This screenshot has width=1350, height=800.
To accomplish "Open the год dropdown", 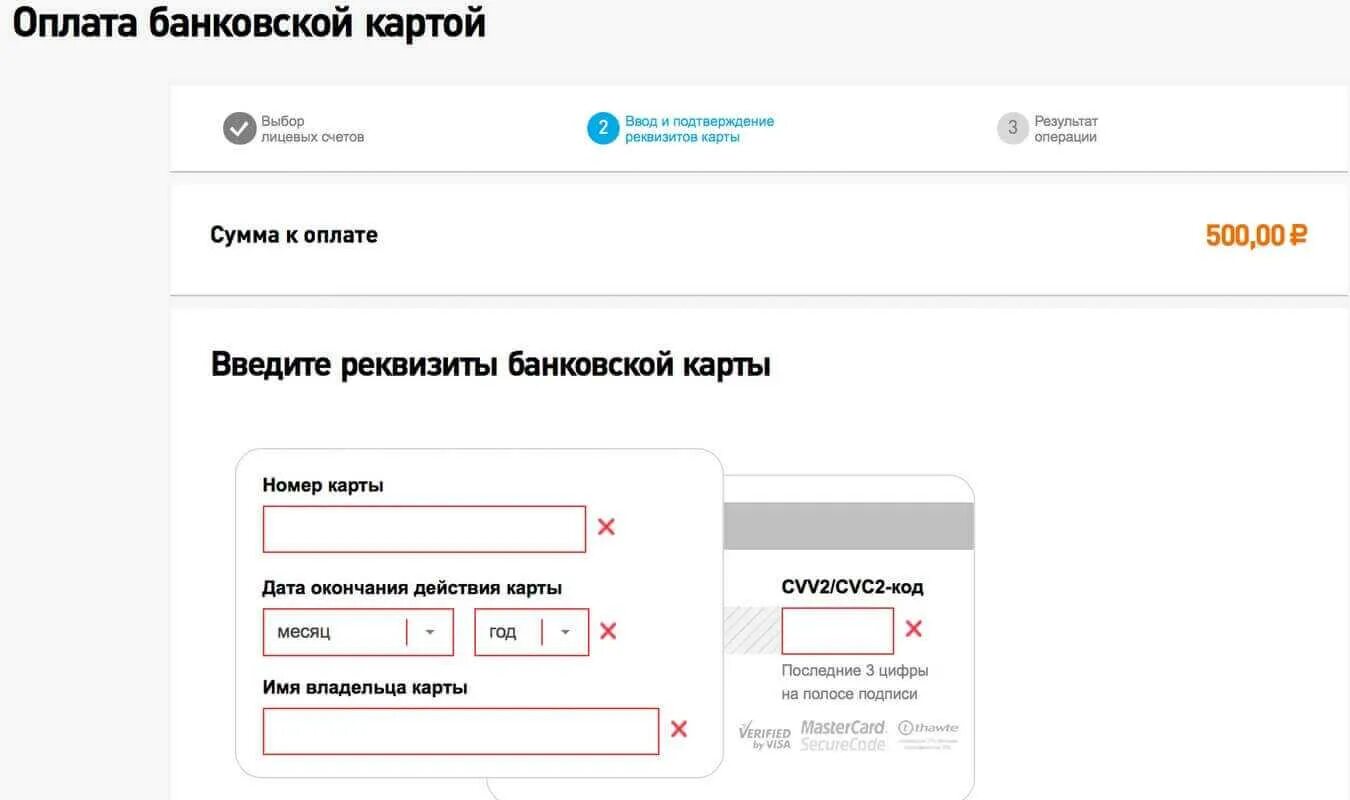I will coord(530,631).
